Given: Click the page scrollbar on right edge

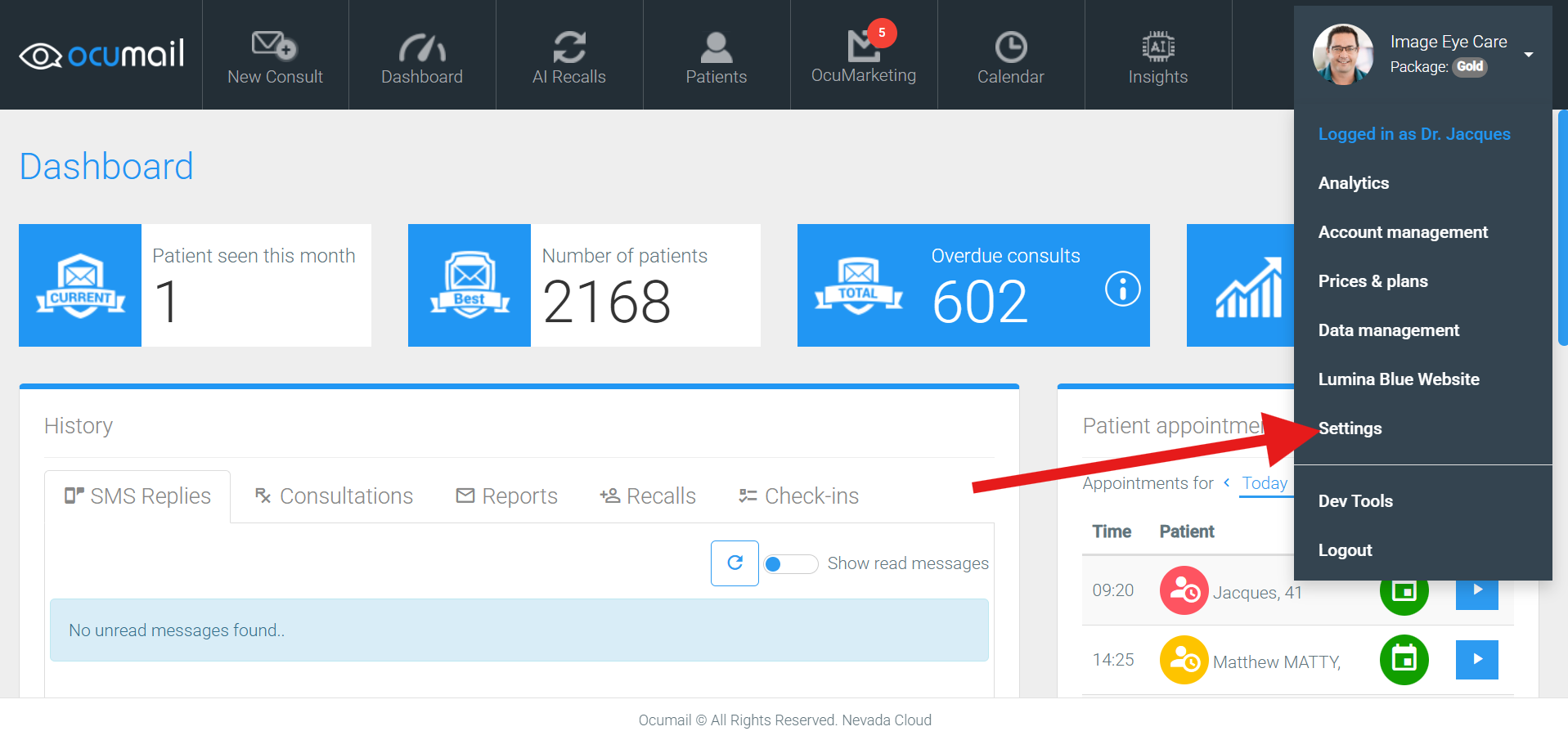Looking at the screenshot, I should [x=1563, y=229].
